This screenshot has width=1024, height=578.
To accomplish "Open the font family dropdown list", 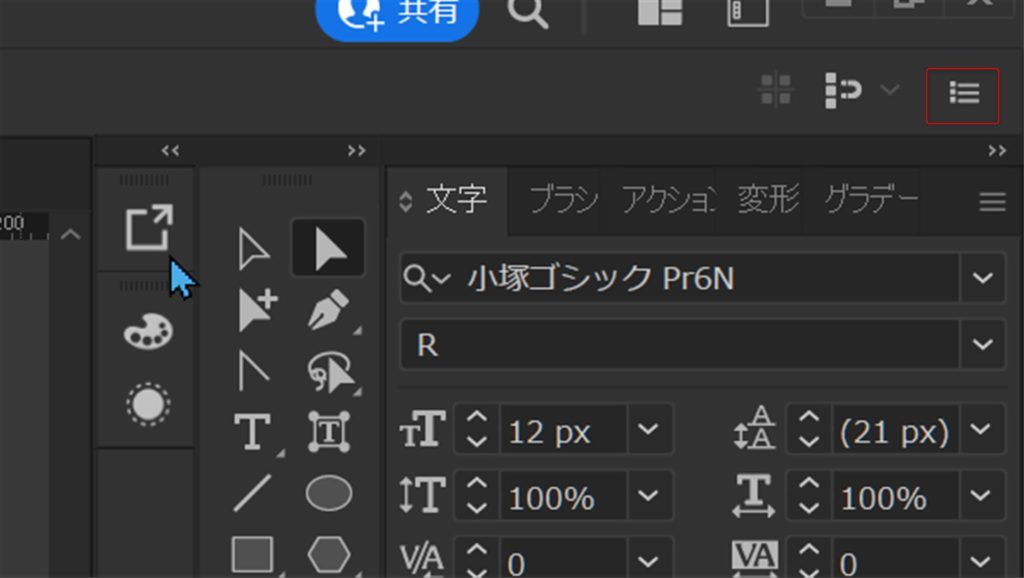I will click(x=982, y=279).
